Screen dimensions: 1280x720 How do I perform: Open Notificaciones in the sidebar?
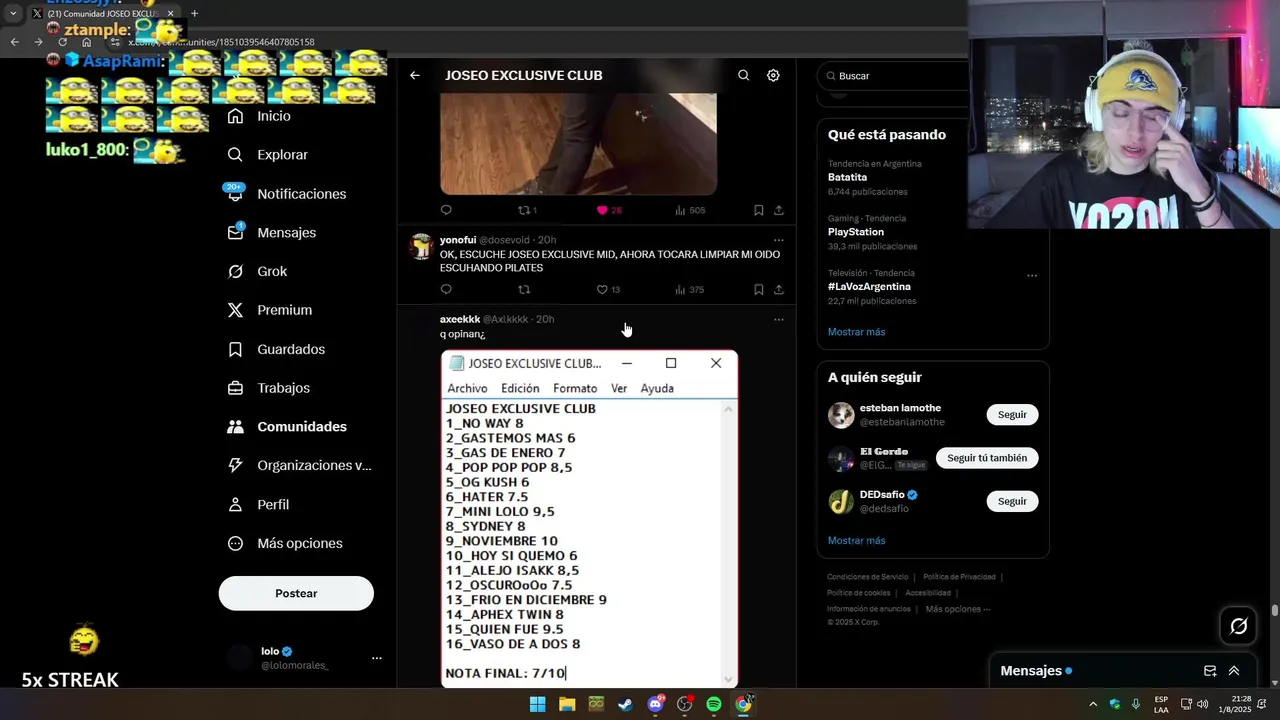click(x=286, y=194)
